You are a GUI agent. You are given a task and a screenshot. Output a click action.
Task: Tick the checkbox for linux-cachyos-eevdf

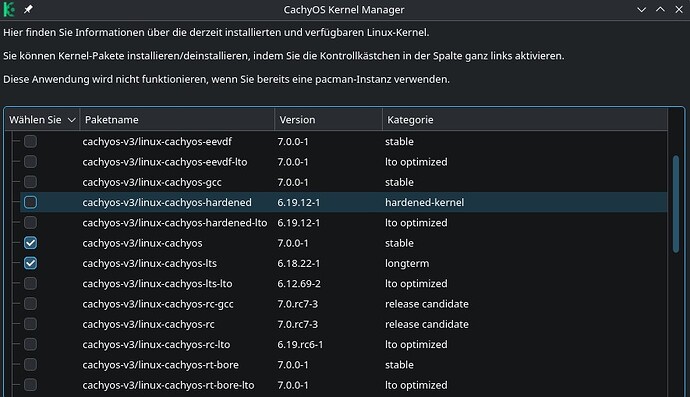(x=30, y=141)
